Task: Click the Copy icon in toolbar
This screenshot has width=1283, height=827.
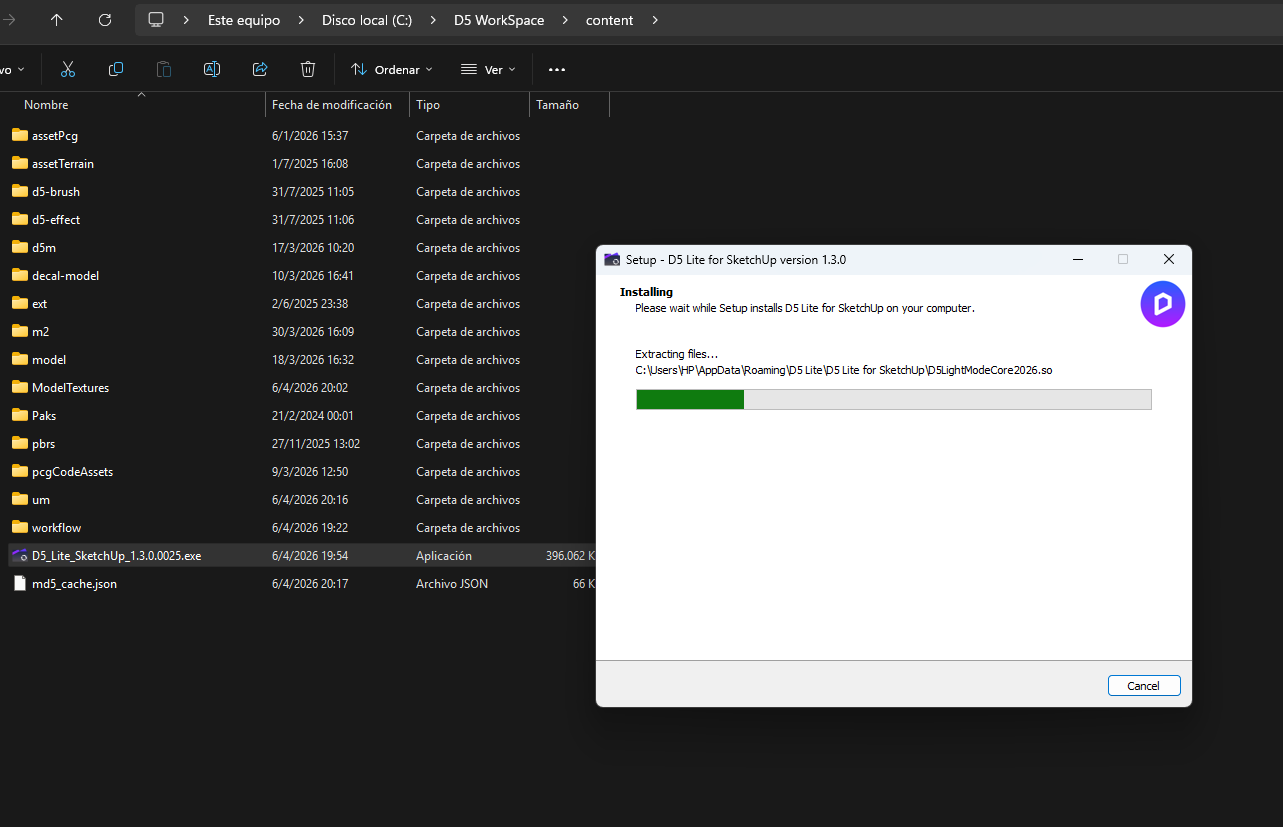Action: [116, 69]
